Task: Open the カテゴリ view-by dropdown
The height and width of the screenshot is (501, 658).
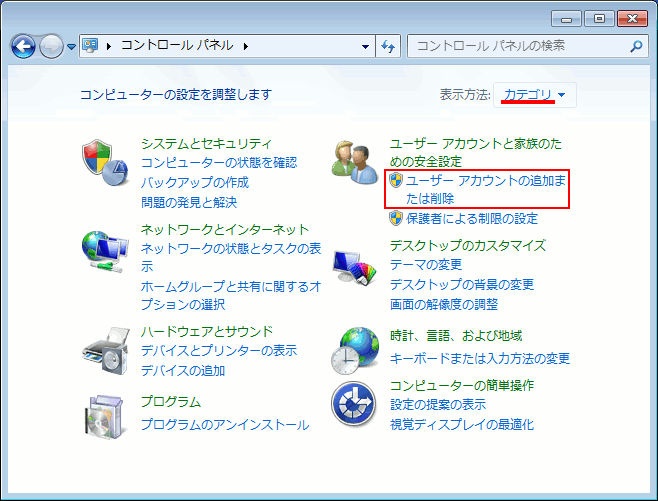Action: click(x=534, y=95)
